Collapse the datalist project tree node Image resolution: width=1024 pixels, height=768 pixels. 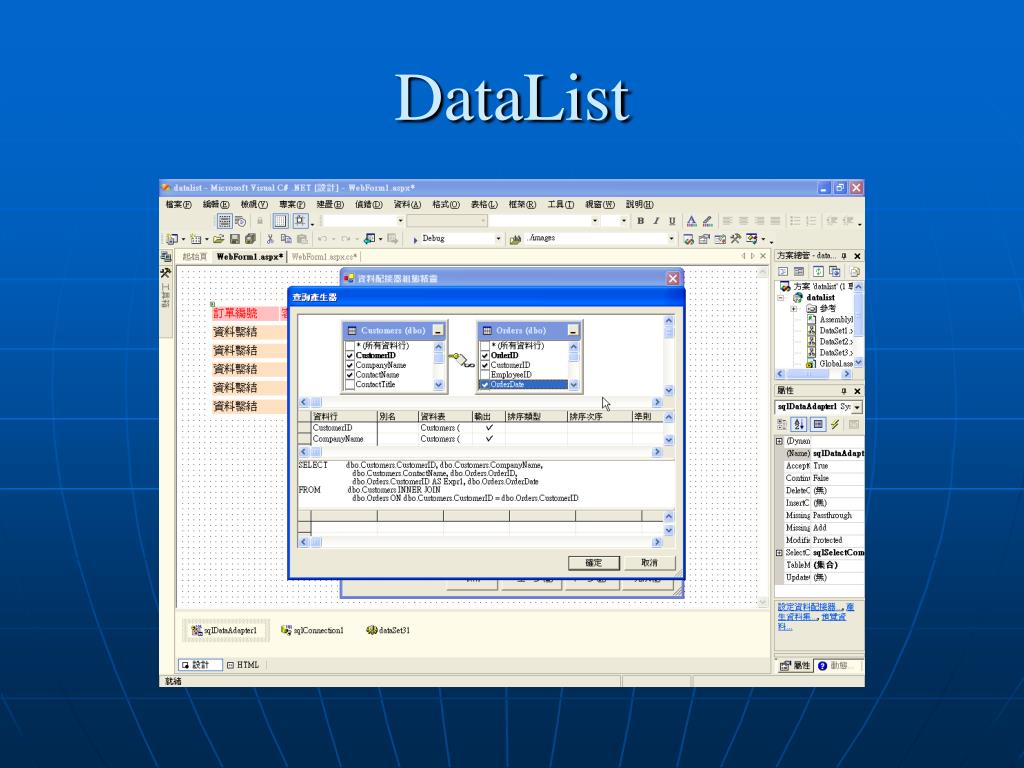[x=780, y=298]
